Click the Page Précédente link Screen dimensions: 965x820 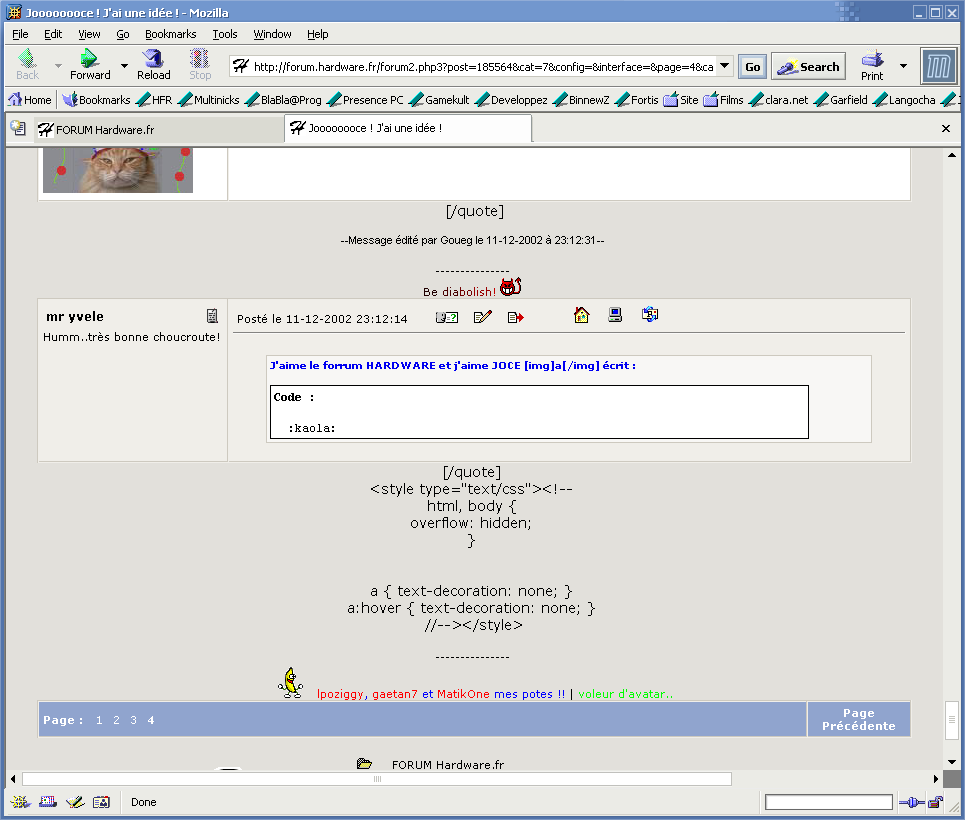pyautogui.click(x=858, y=720)
